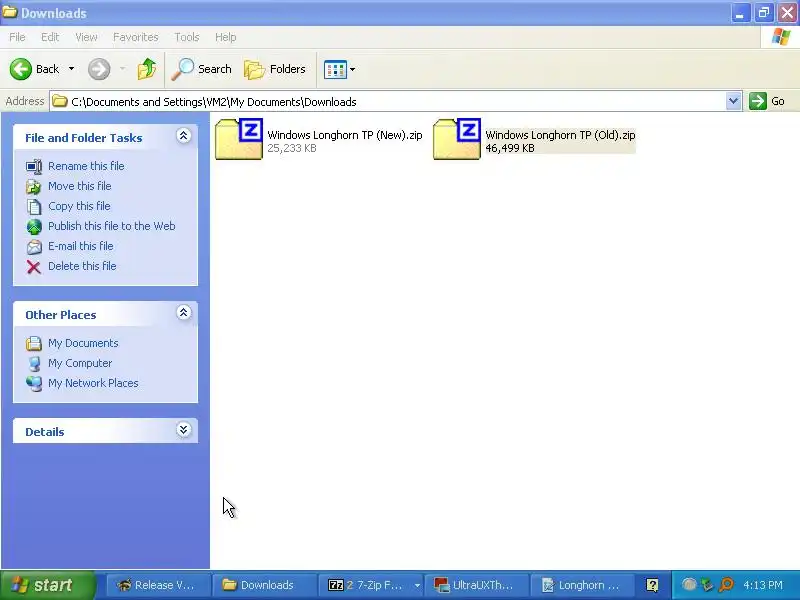Click the Up folder icon
The image size is (800, 600).
click(147, 69)
